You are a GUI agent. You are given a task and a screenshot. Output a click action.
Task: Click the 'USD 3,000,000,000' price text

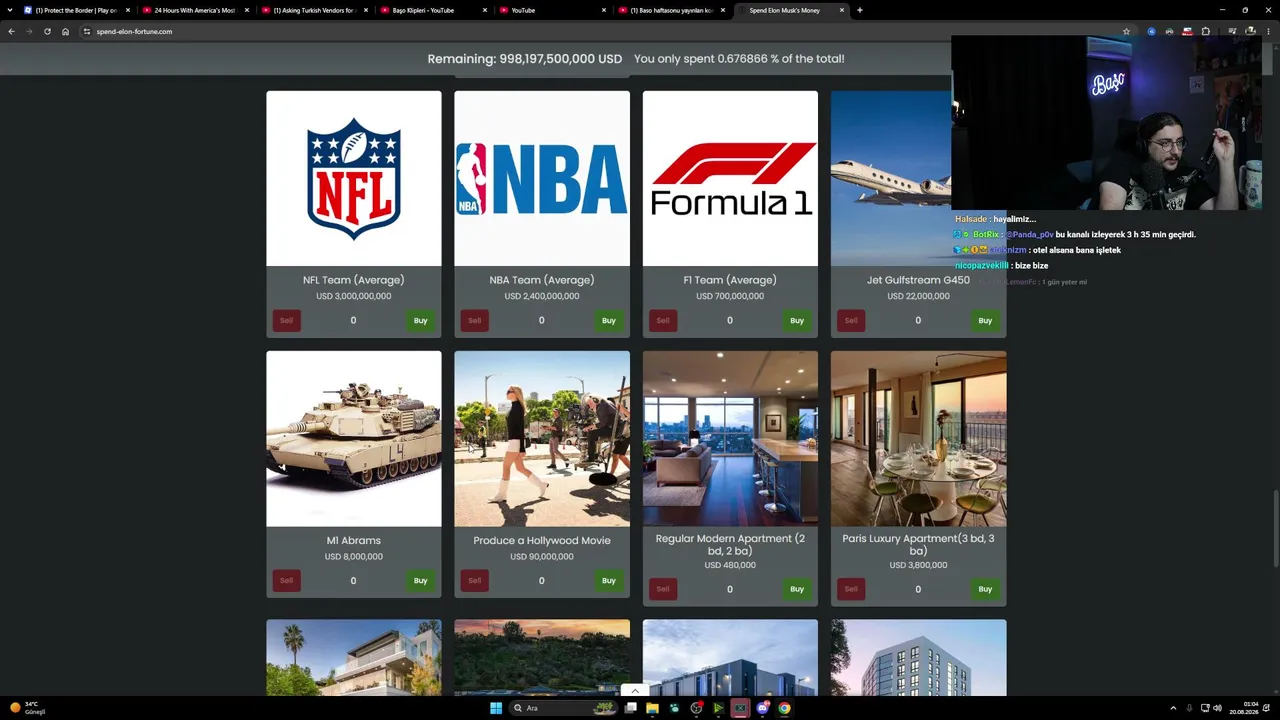pyautogui.click(x=354, y=296)
